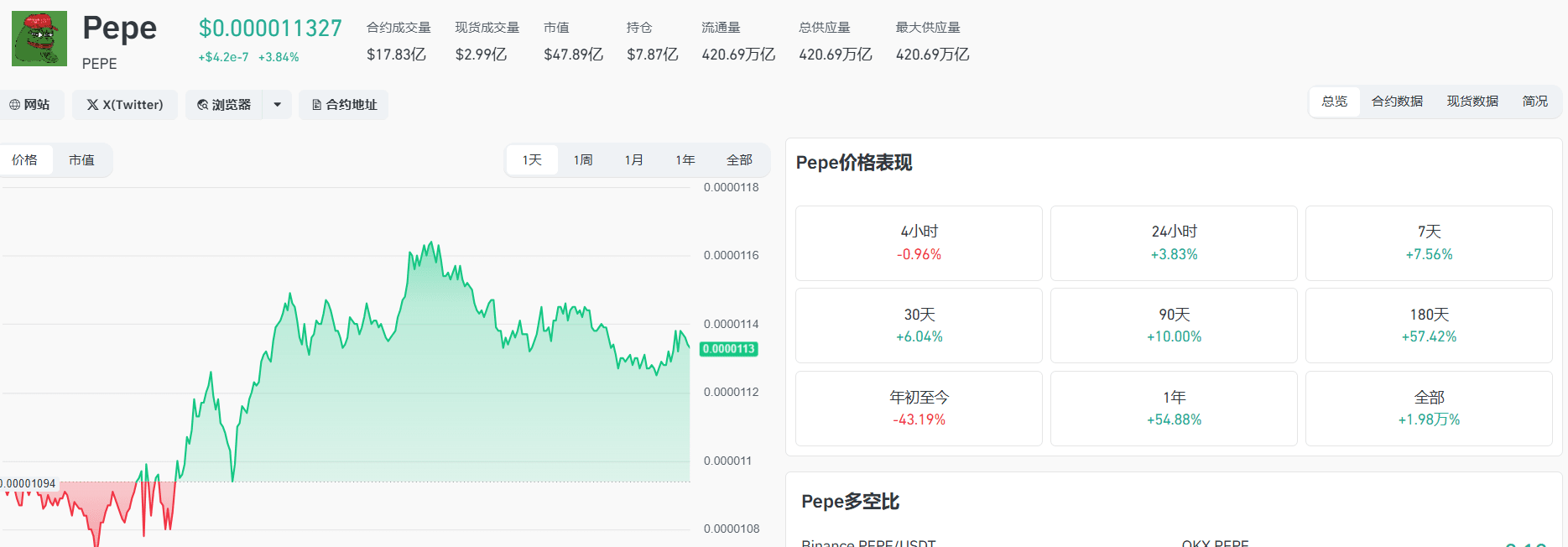Viewport: 1568px width, 547px height.
Task: Expand the 浏览器 dropdown arrow
Action: tap(278, 105)
